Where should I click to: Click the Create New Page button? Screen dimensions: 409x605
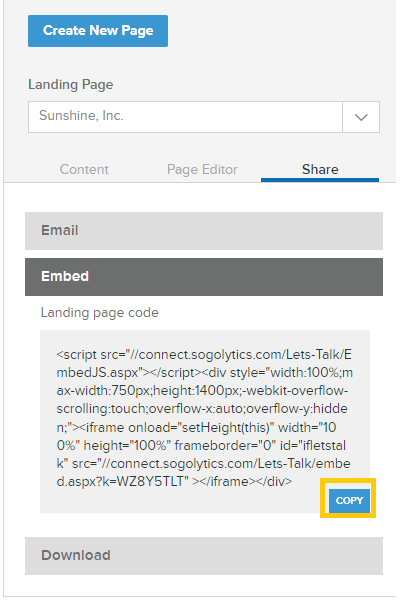[x=98, y=31]
